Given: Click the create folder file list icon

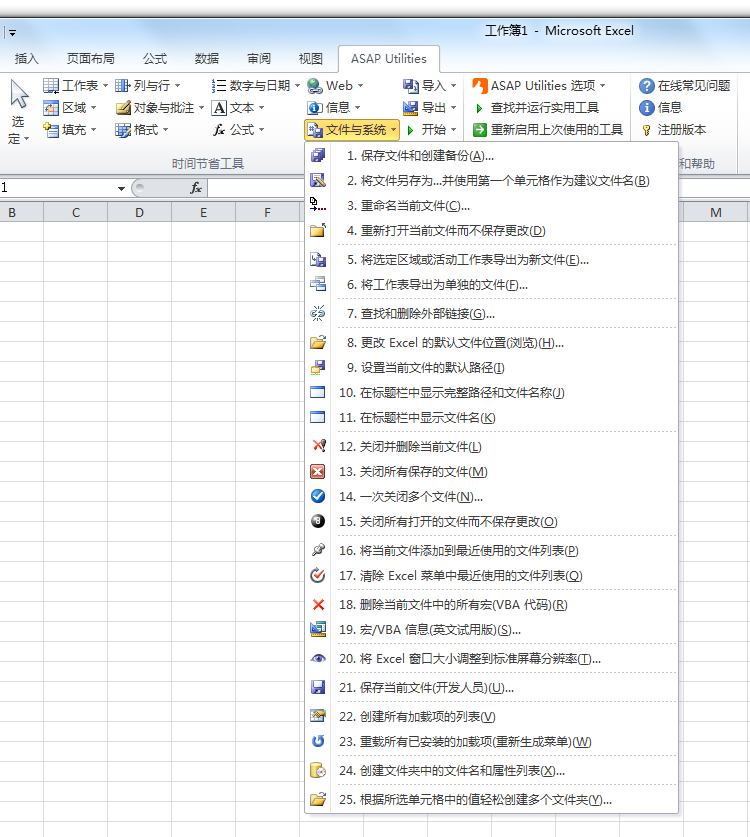Looking at the screenshot, I should pos(318,770).
